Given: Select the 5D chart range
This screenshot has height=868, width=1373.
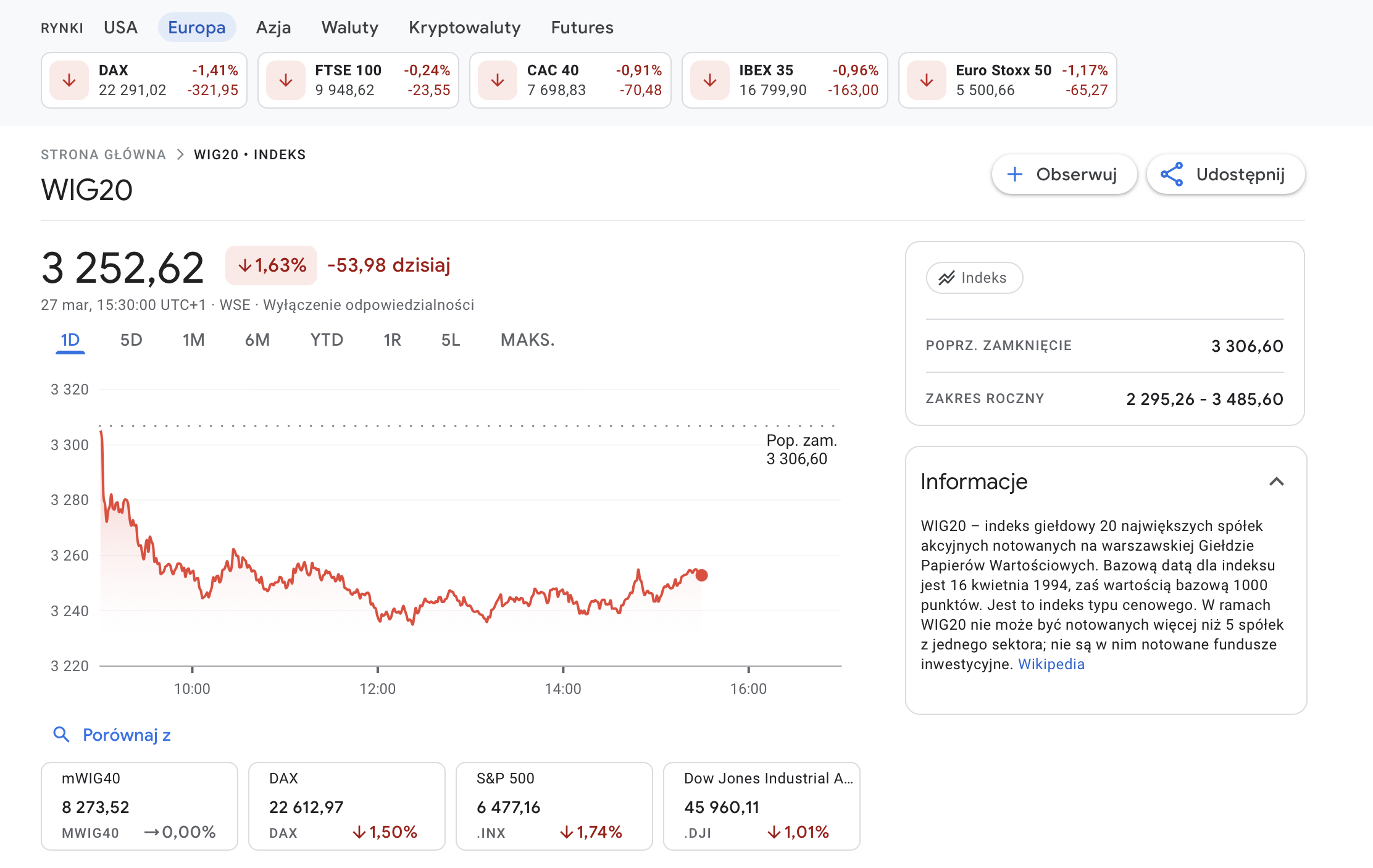Looking at the screenshot, I should pos(131,340).
